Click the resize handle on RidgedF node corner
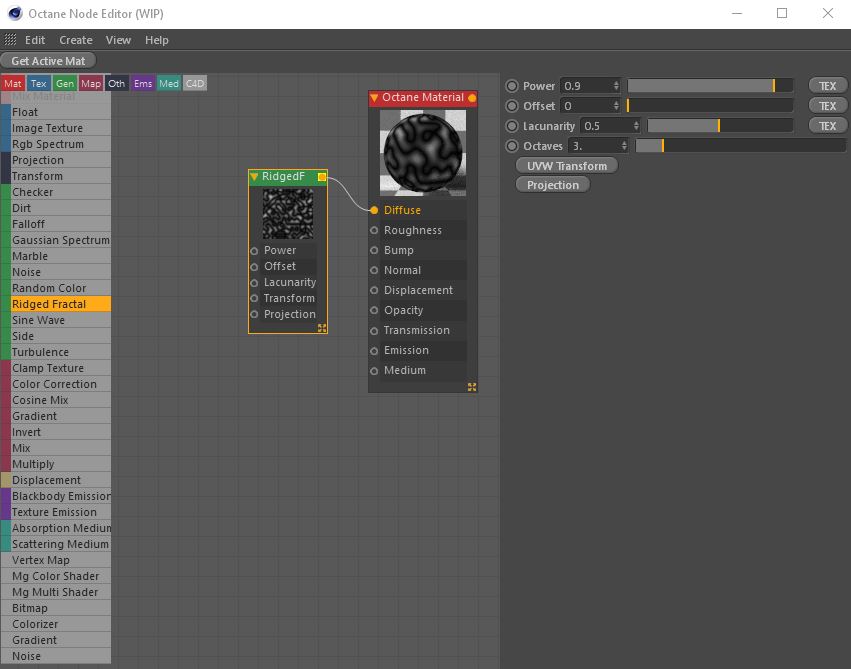The height and width of the screenshot is (669, 851). pyautogui.click(x=322, y=326)
